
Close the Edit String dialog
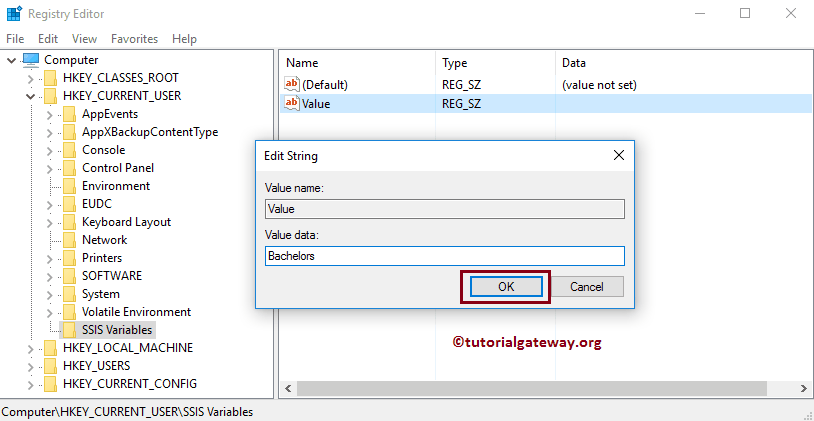pyautogui.click(x=618, y=155)
